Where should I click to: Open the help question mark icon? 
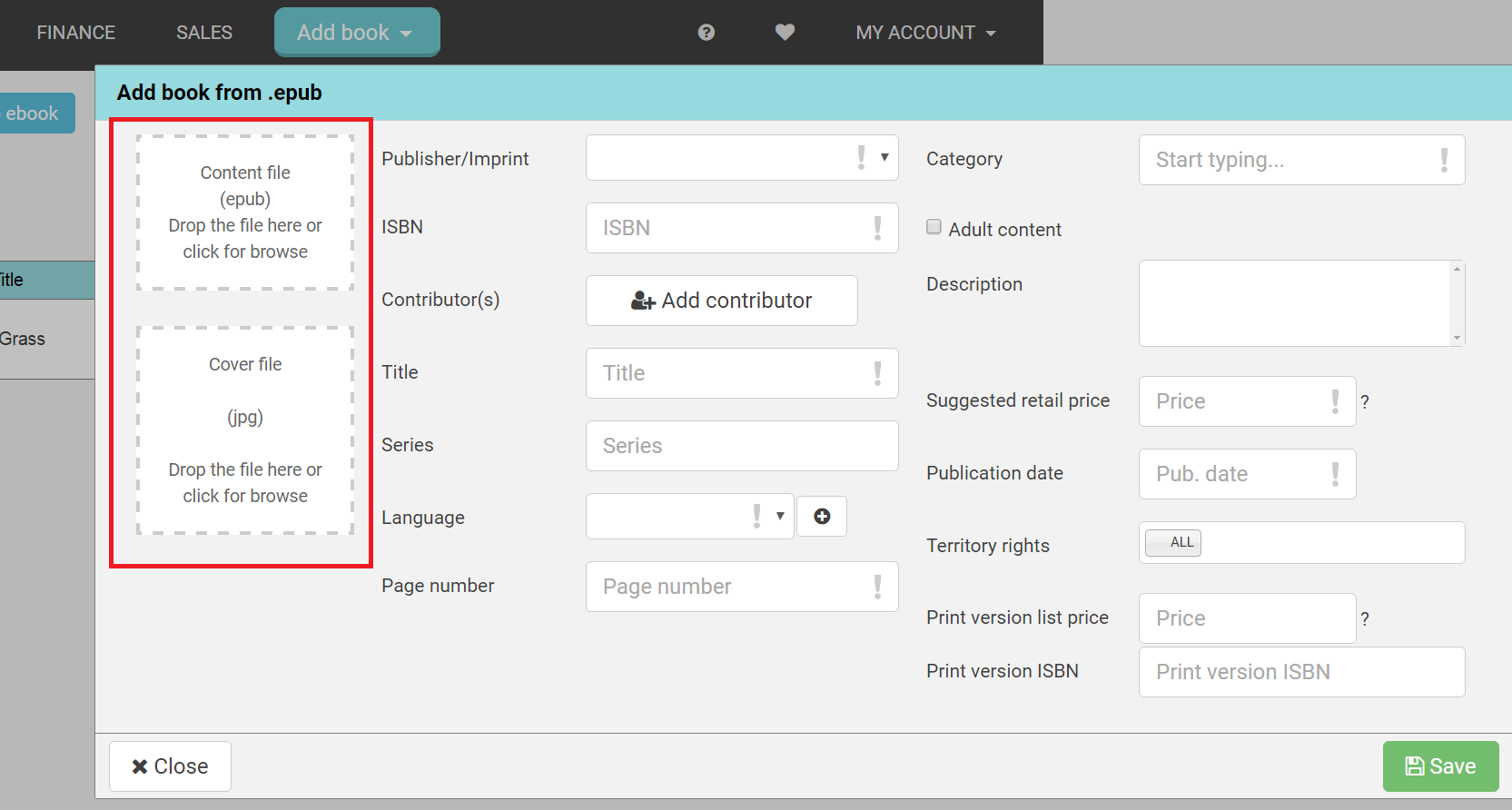coord(707,33)
